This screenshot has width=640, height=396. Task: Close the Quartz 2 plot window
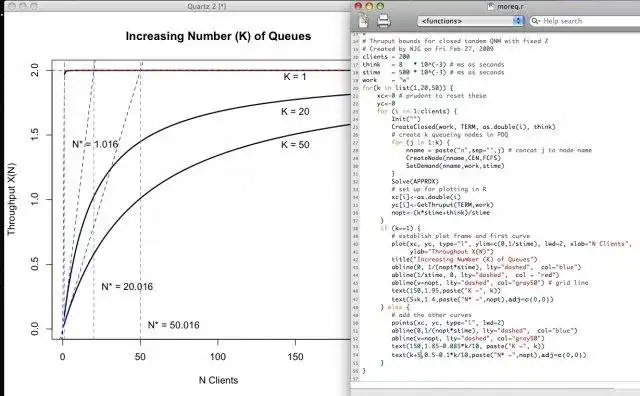(12, 6)
